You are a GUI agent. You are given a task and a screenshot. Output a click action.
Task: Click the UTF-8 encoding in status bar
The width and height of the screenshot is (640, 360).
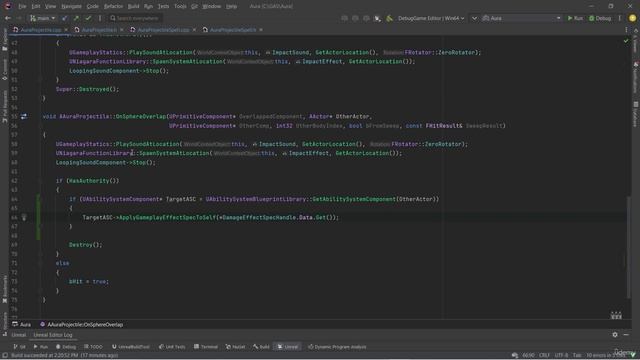pyautogui.click(x=561, y=355)
